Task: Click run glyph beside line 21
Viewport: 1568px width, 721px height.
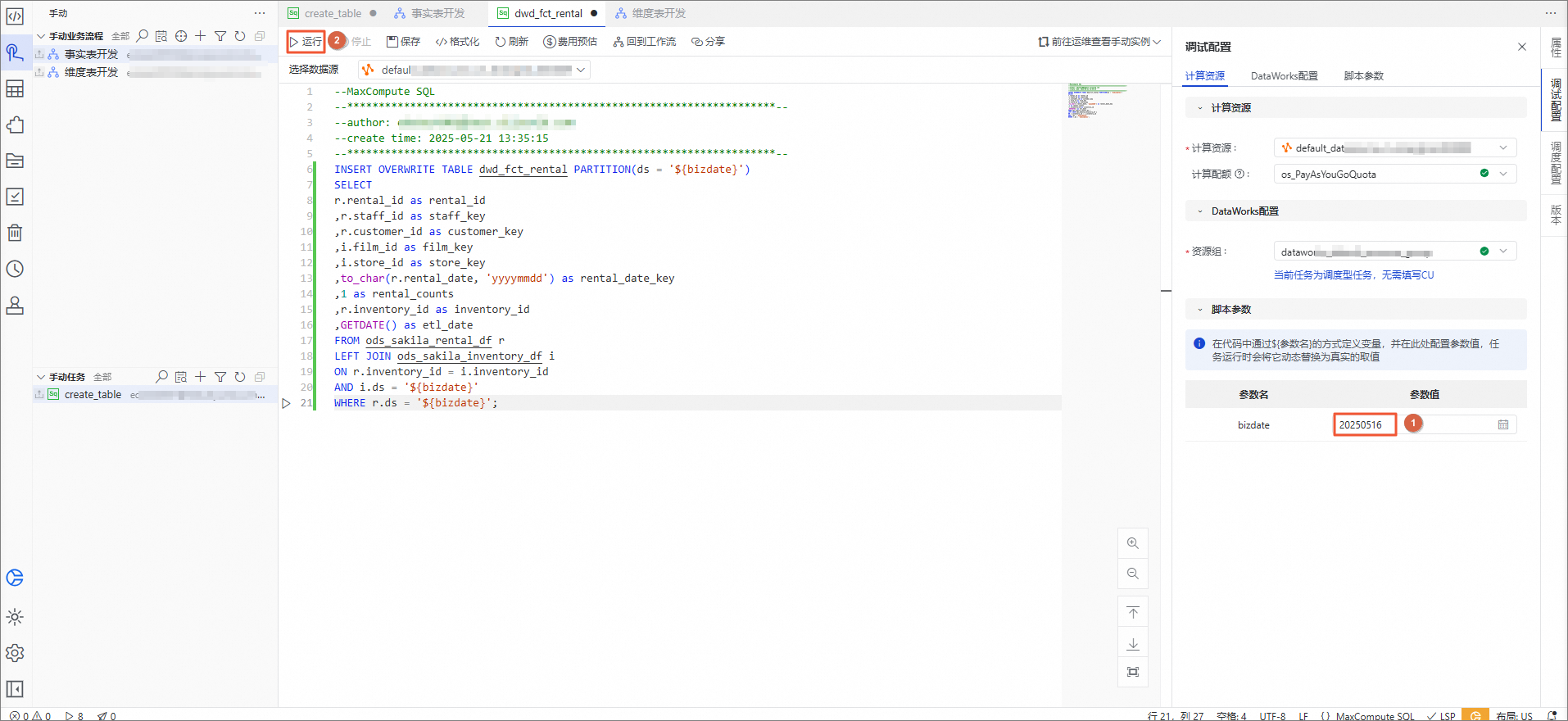Action: [x=286, y=403]
